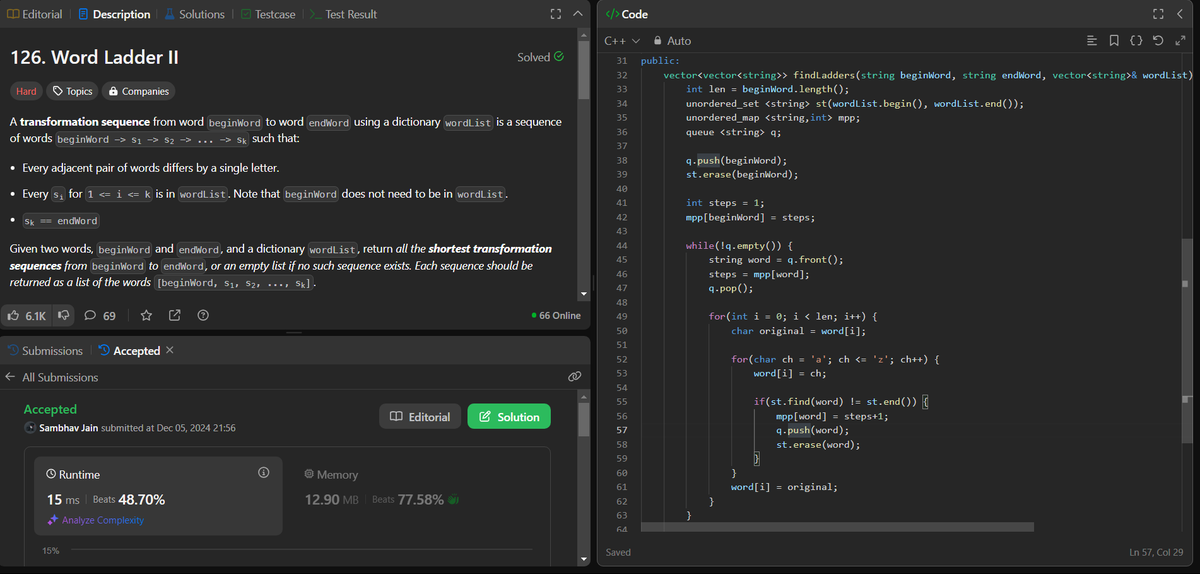This screenshot has width=1200, height=574.
Task: Copy submission link icon
Action: (x=574, y=377)
